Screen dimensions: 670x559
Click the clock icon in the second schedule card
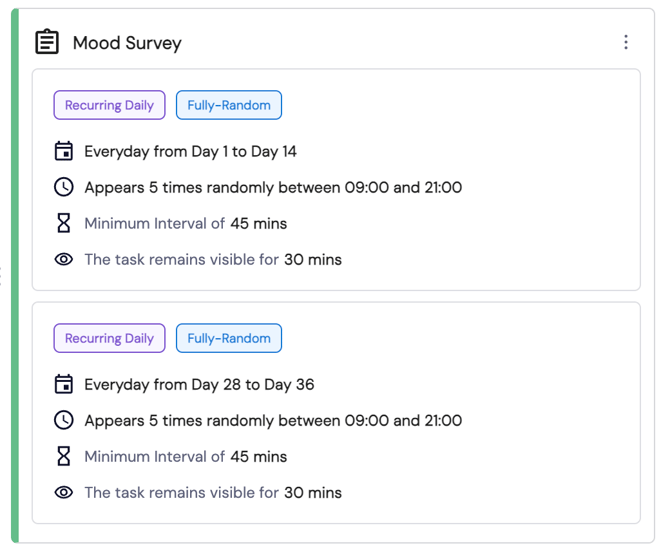[64, 420]
